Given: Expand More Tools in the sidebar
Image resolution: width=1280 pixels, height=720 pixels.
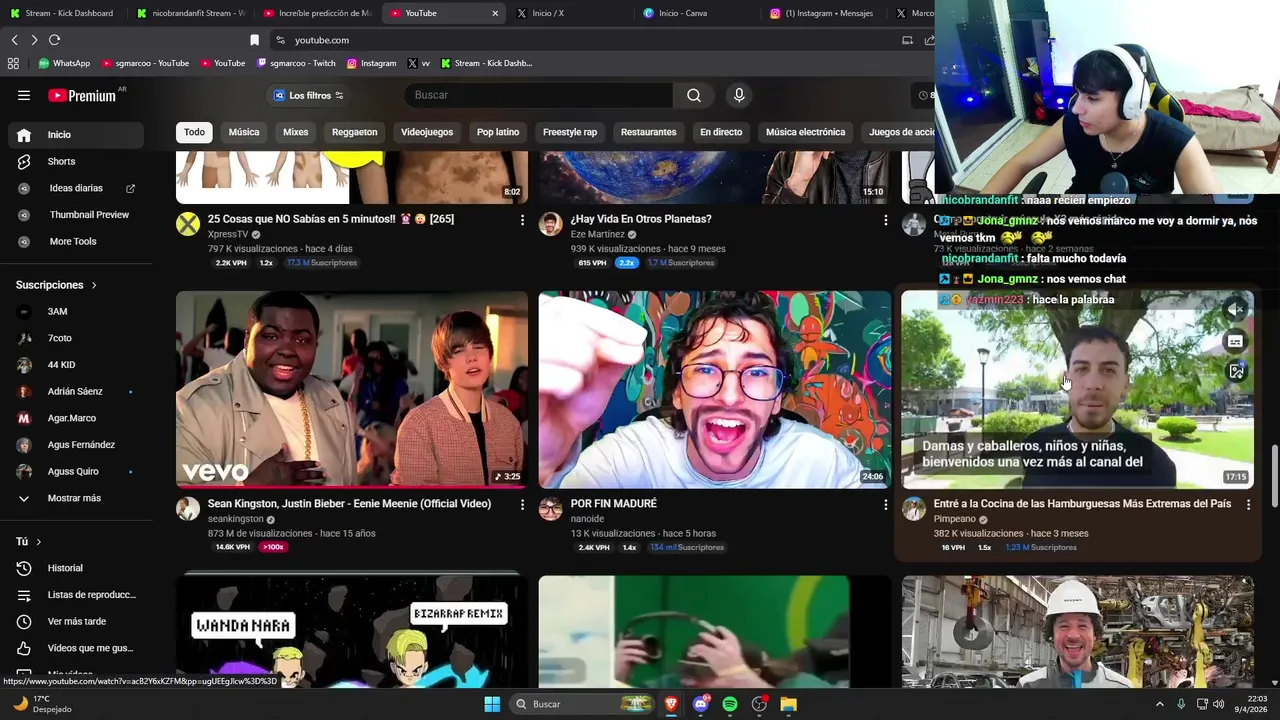Looking at the screenshot, I should click(76, 241).
